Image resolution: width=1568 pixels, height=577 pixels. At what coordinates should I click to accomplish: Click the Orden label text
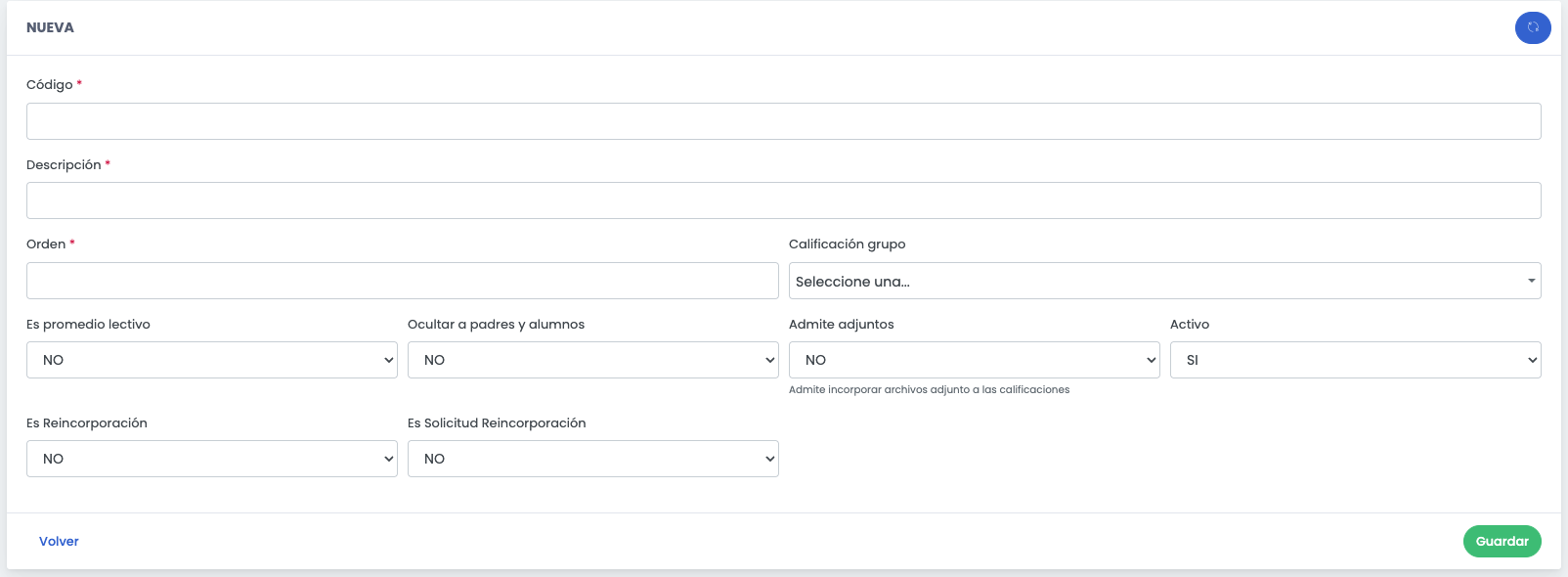pyautogui.click(x=46, y=244)
